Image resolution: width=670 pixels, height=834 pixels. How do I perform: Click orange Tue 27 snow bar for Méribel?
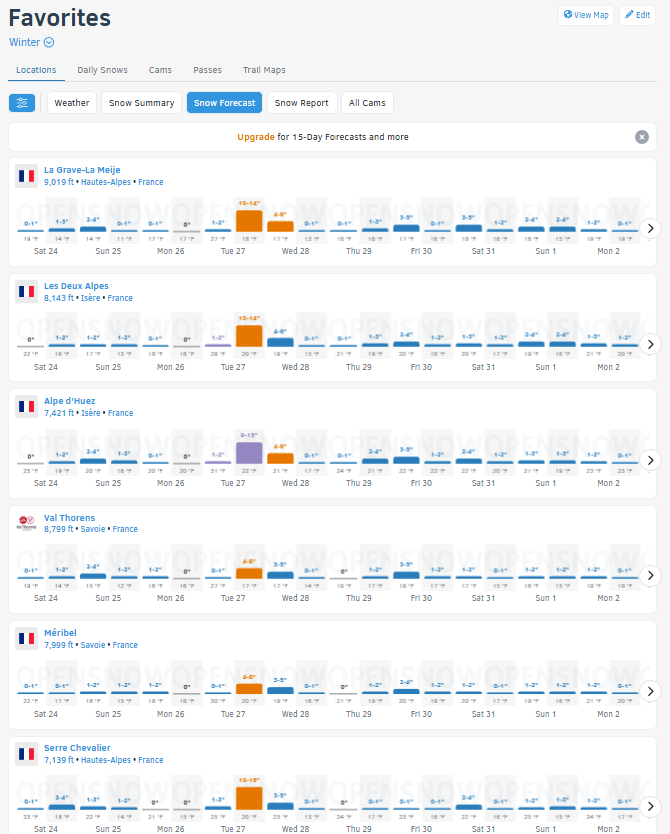249,687
